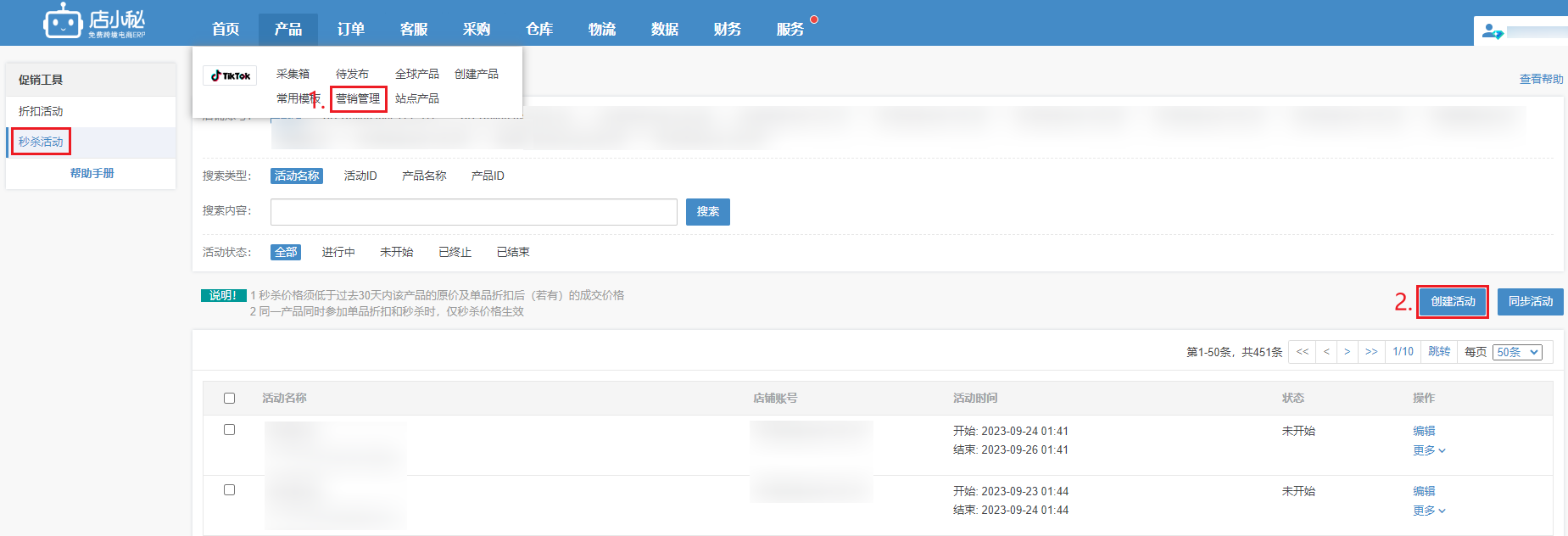Jump to last page with >> arrow

(x=1371, y=352)
